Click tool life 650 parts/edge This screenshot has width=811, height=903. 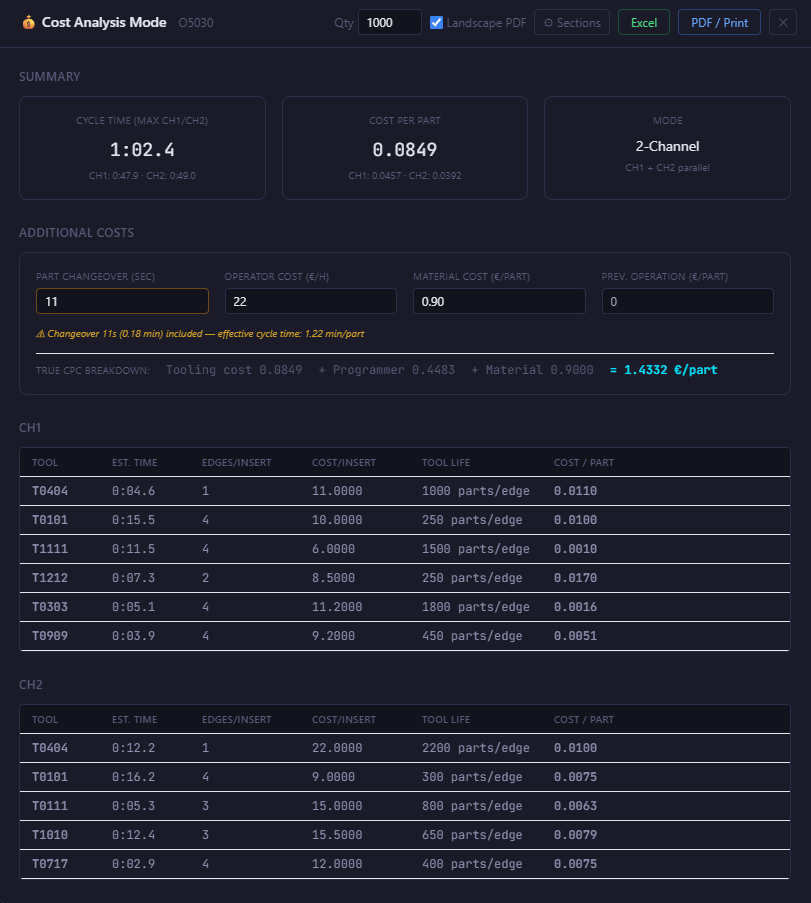[x=472, y=835]
